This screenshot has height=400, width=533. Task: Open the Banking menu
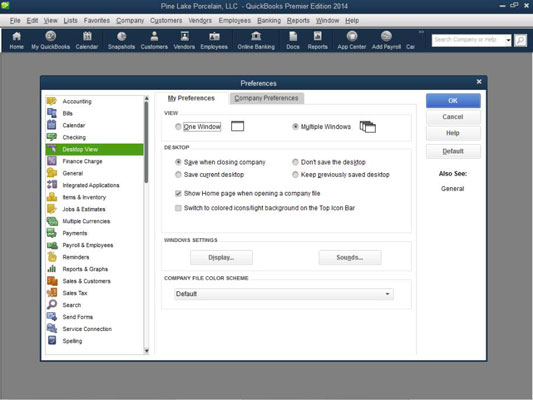click(269, 21)
